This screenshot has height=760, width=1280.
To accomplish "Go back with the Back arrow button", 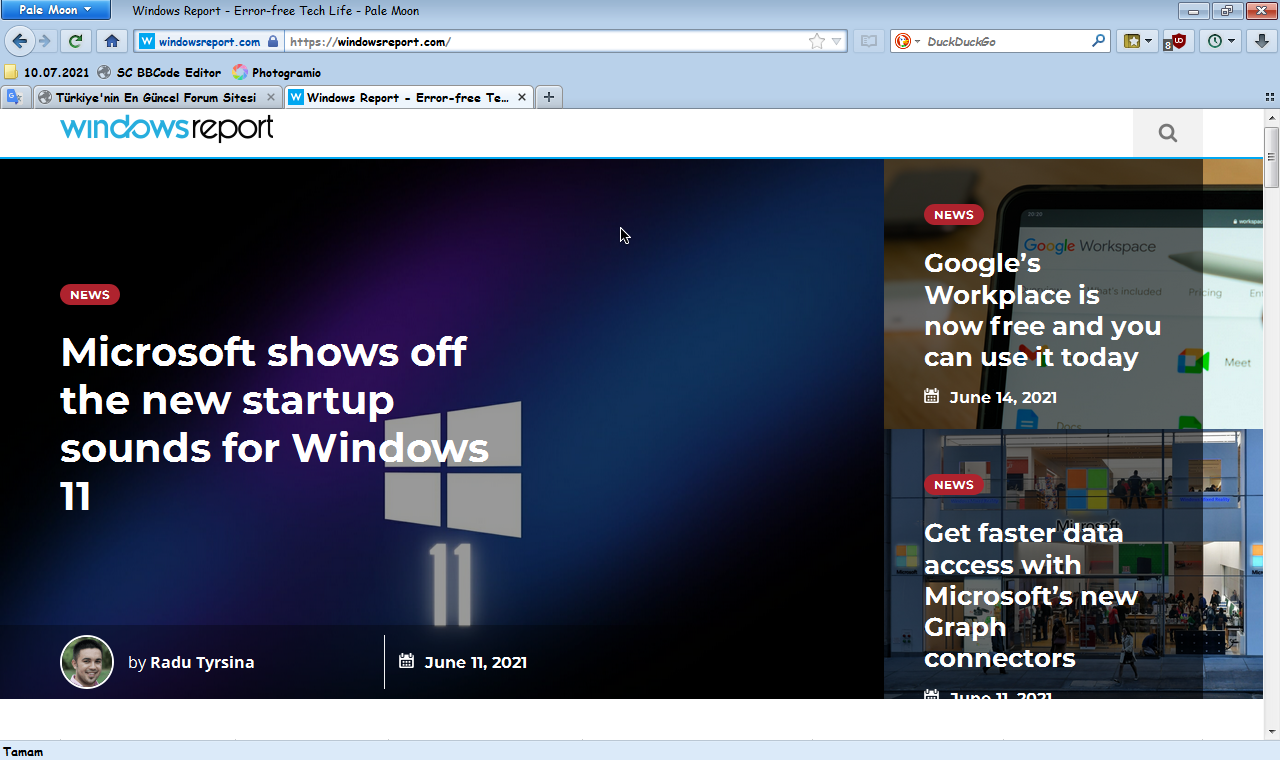I will pos(19,41).
